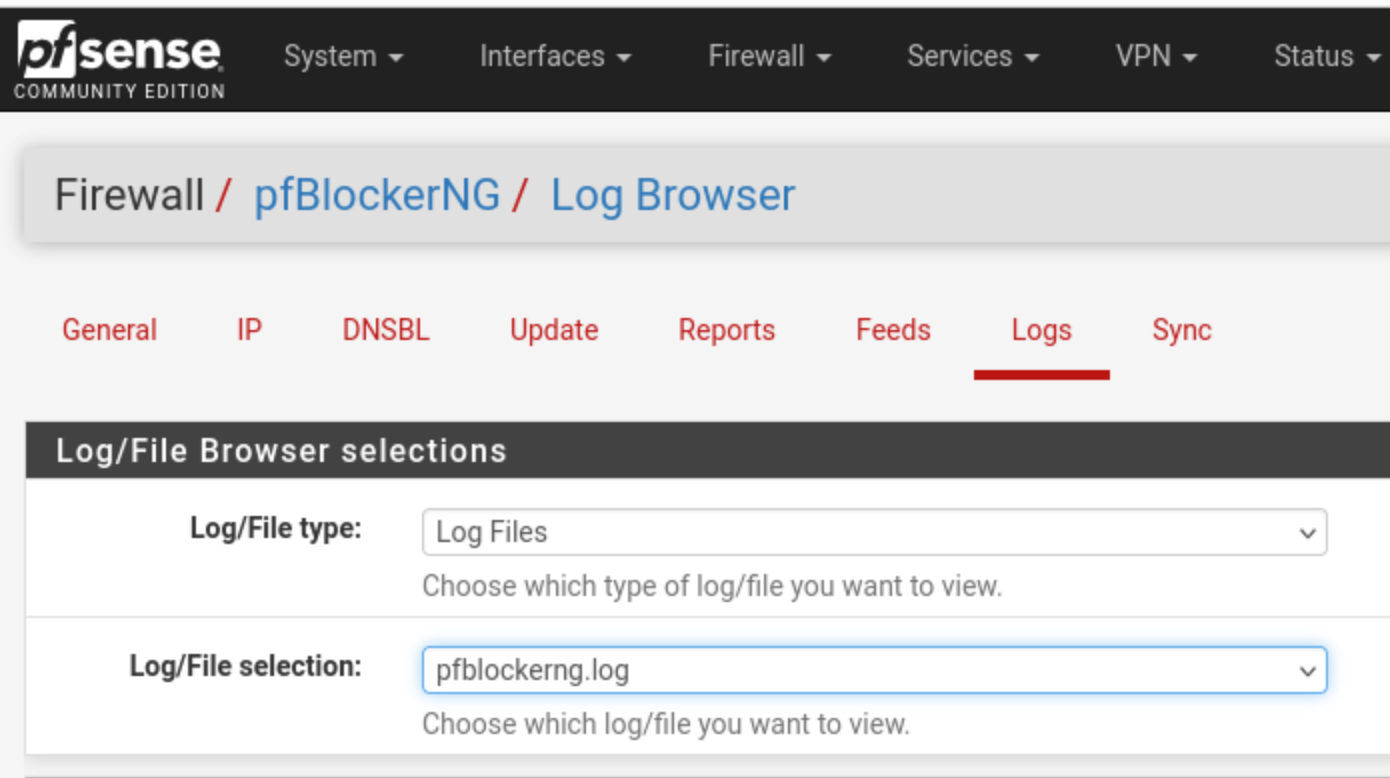This screenshot has height=778, width=1390.
Task: Open the System menu
Action: (343, 56)
